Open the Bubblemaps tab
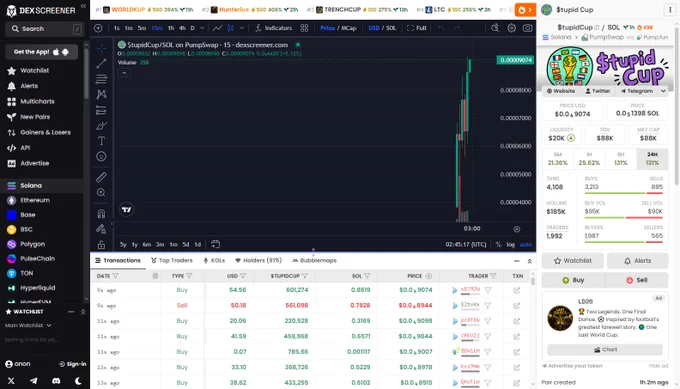680x389 pixels. (314, 261)
